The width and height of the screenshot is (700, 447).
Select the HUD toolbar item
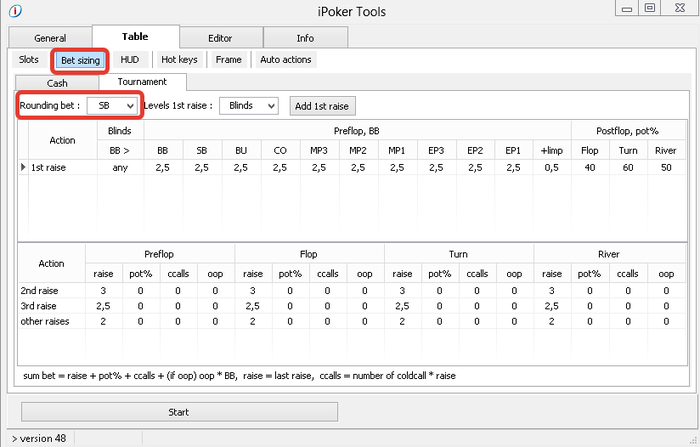coord(130,59)
